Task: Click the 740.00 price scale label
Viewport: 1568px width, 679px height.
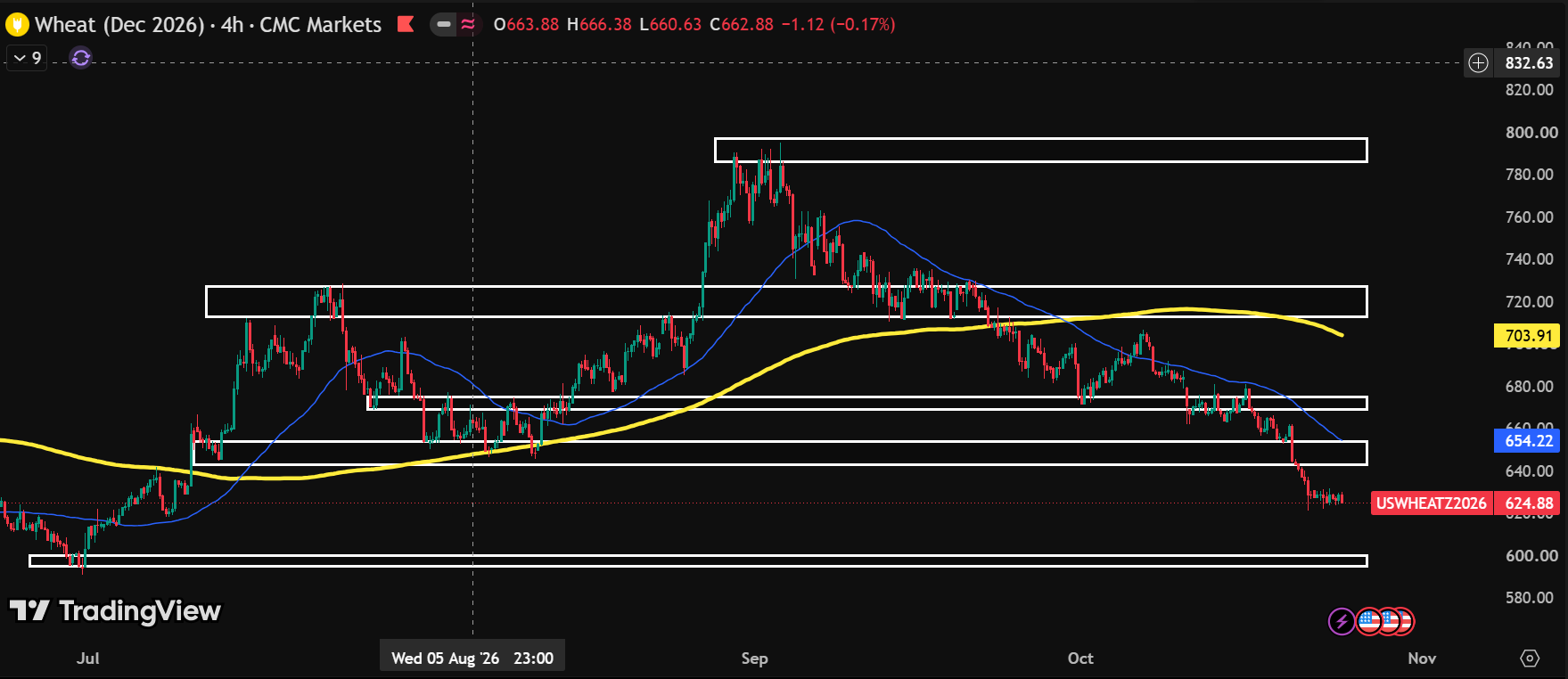Action: [1530, 259]
